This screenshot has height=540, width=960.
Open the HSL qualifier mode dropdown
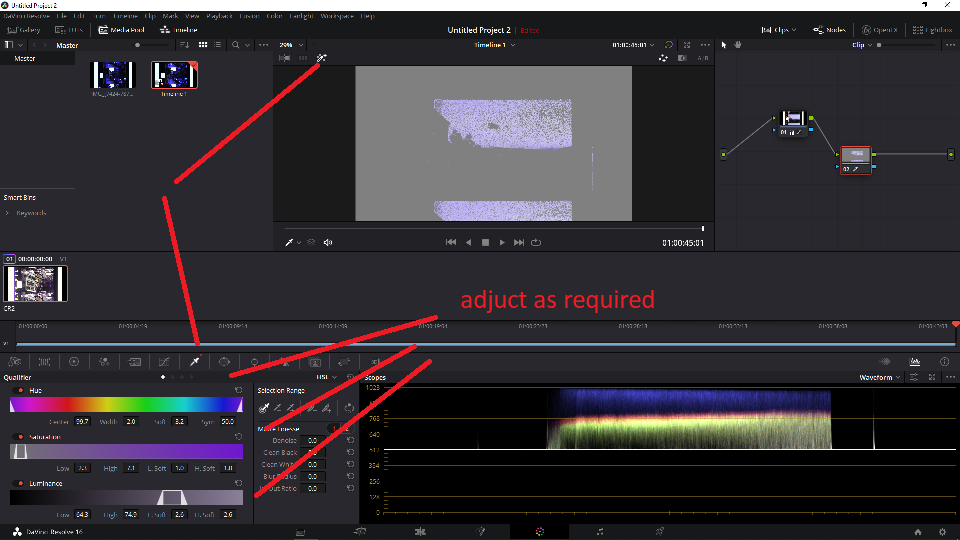coord(326,377)
